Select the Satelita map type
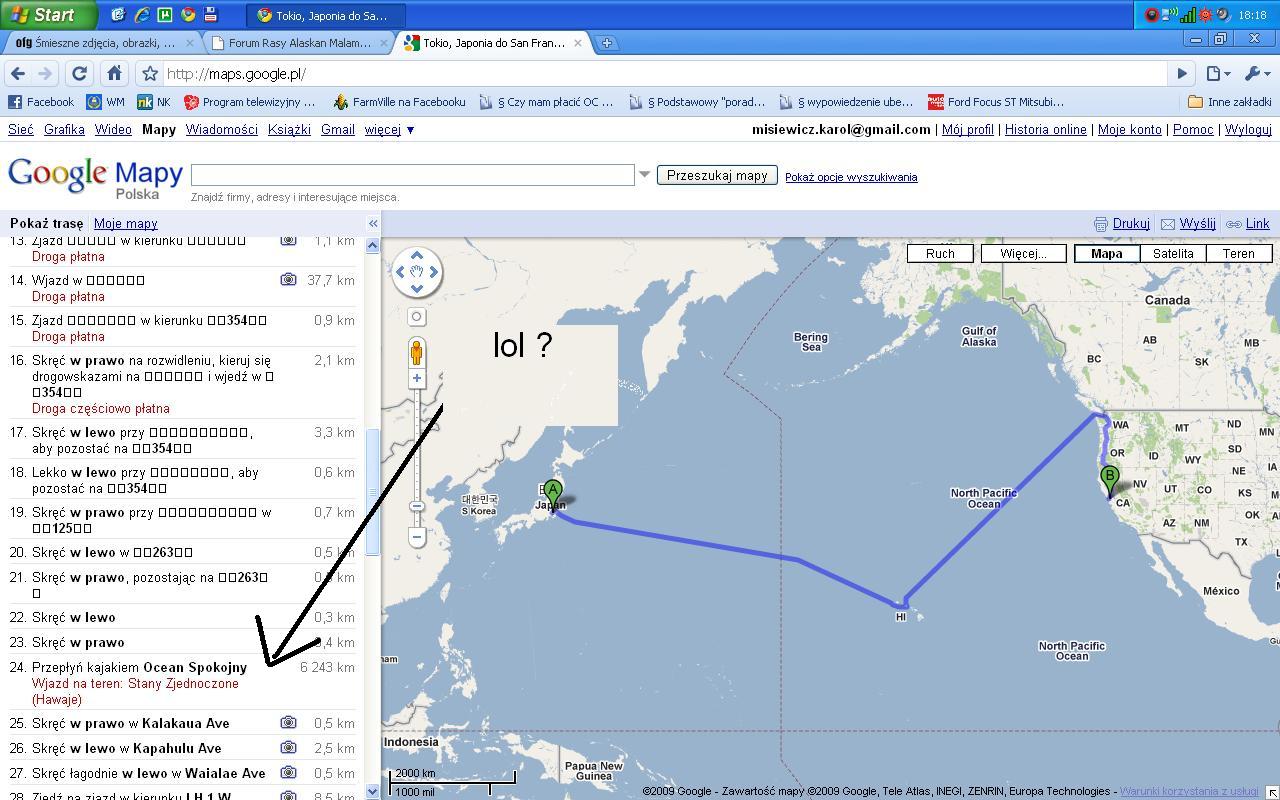 coord(1173,254)
